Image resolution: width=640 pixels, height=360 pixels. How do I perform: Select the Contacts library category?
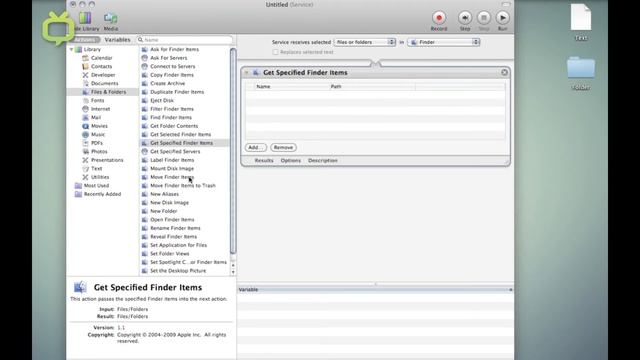[101, 67]
